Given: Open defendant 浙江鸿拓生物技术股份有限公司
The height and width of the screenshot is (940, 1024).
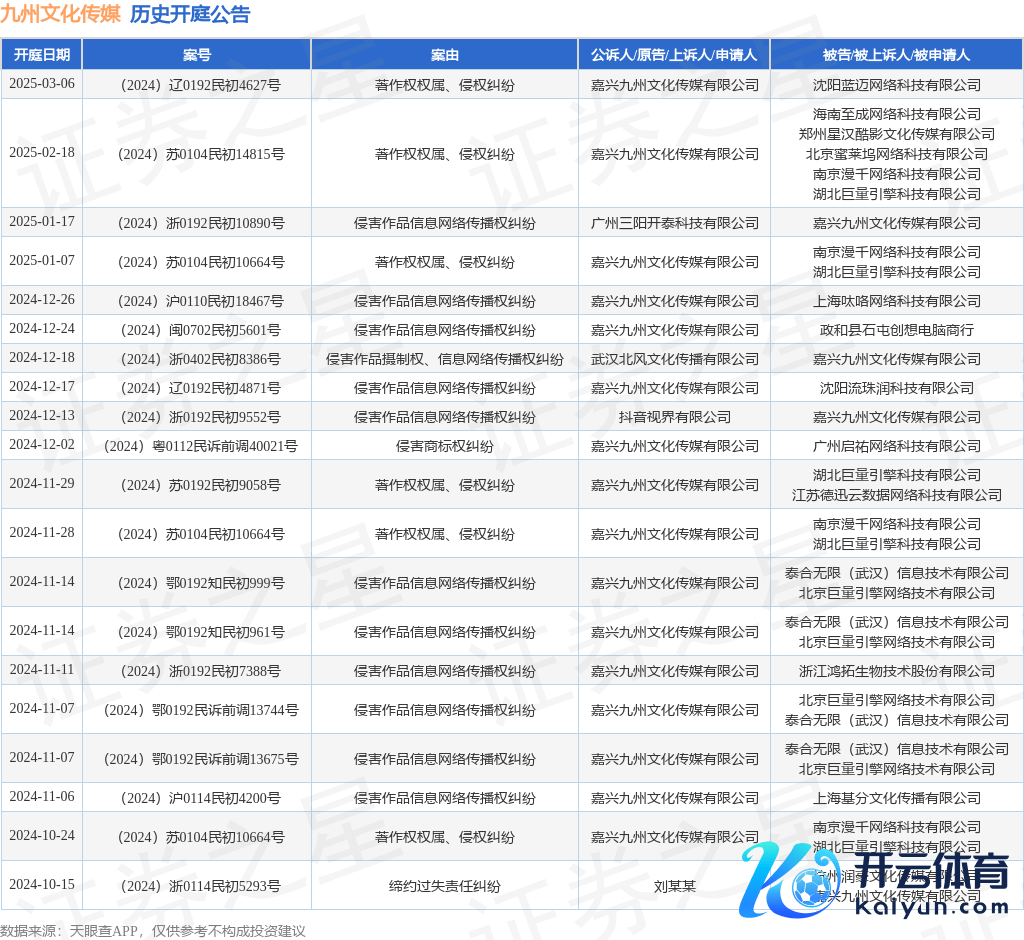Looking at the screenshot, I should coord(897,671).
